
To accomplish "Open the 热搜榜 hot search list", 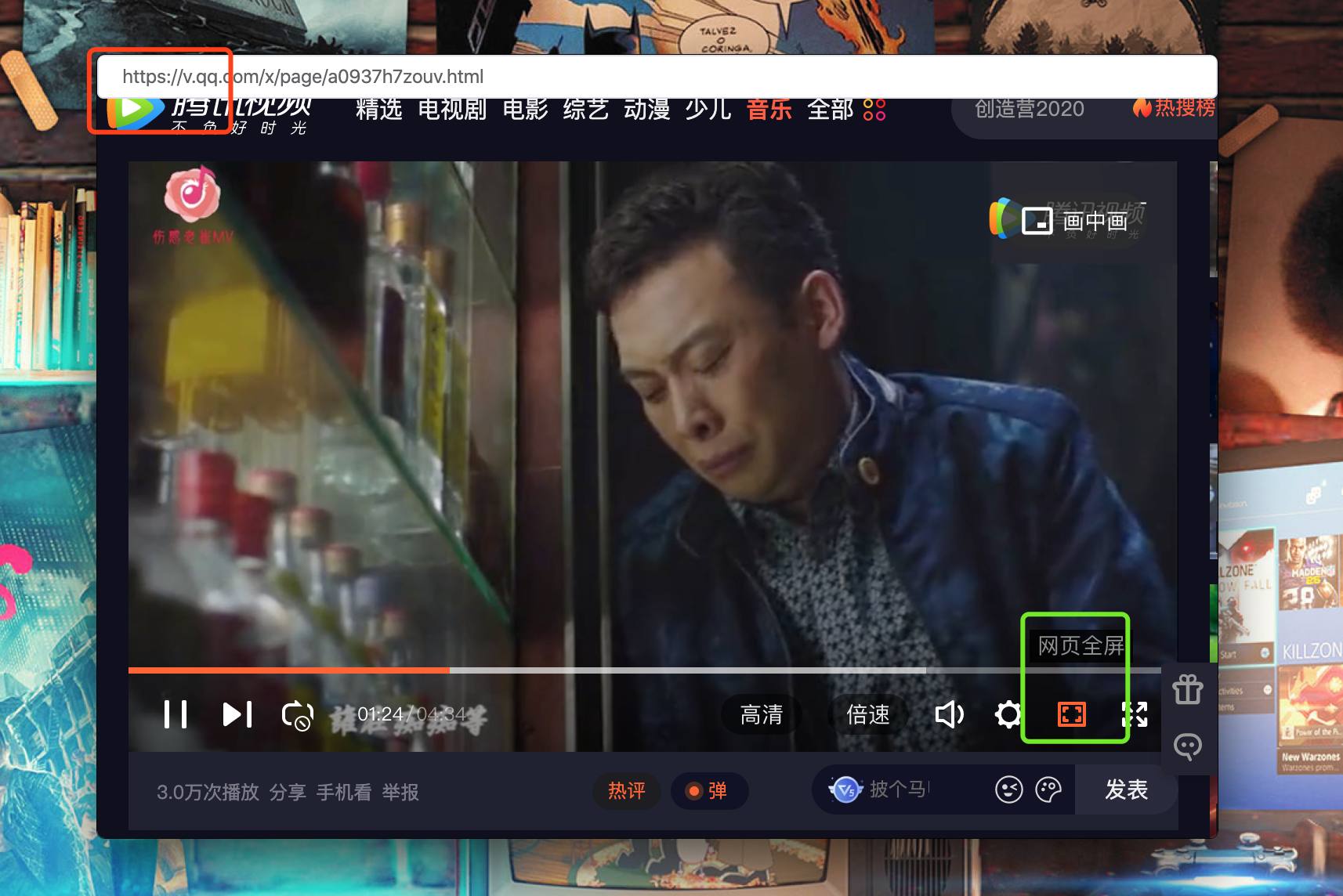I will click(x=1174, y=107).
